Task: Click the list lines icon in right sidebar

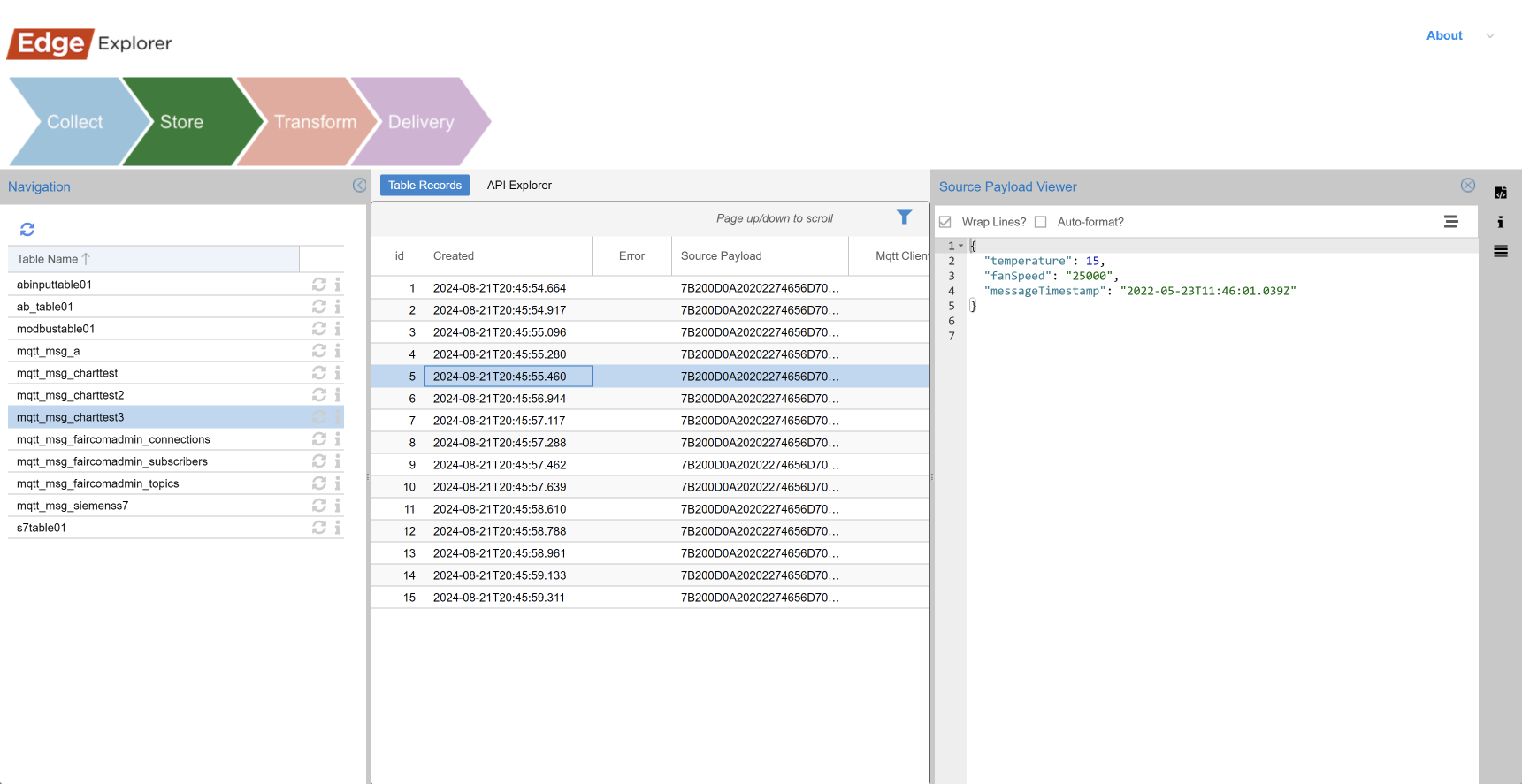Action: coord(1501,251)
